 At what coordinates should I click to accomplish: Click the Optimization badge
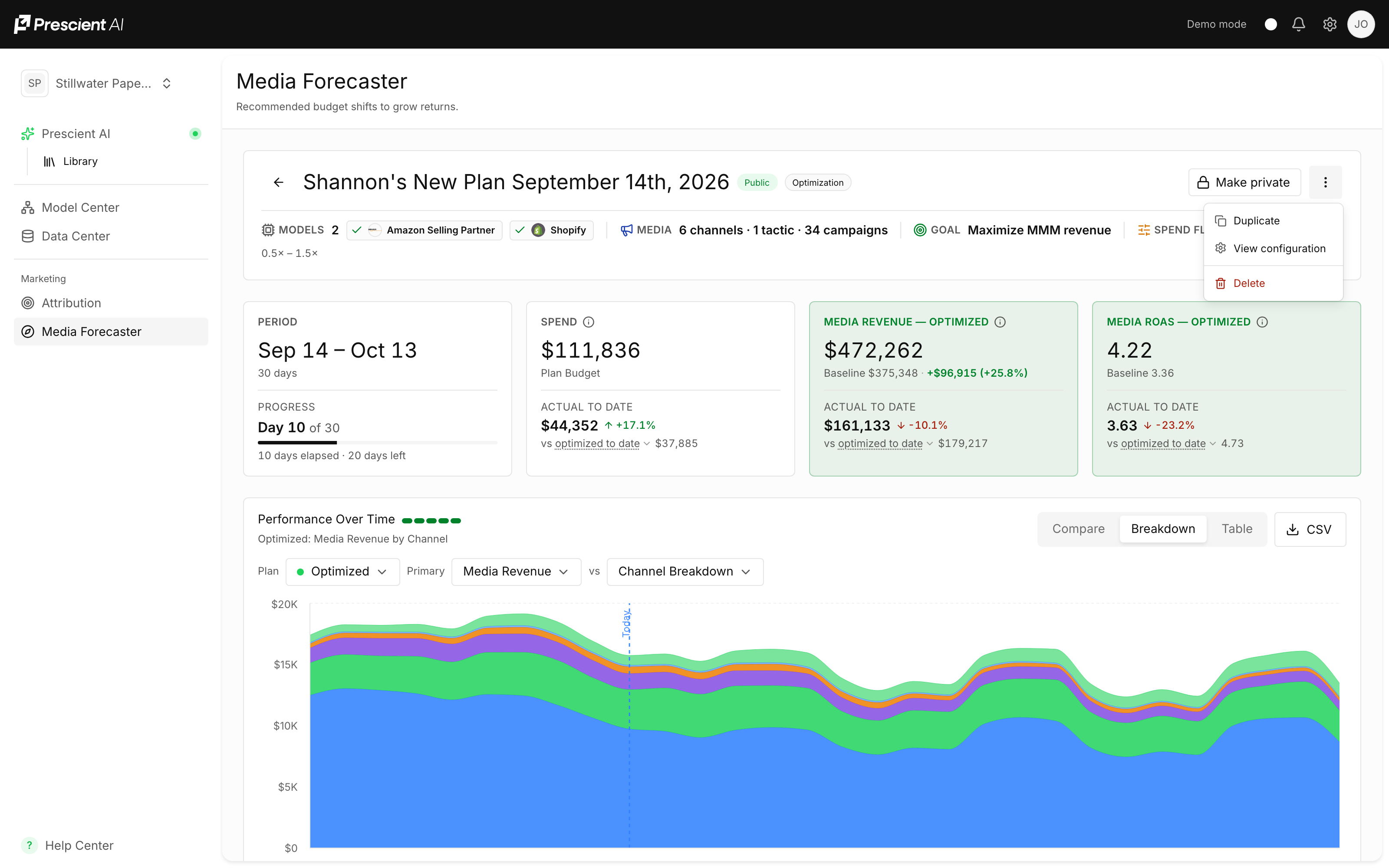[817, 183]
